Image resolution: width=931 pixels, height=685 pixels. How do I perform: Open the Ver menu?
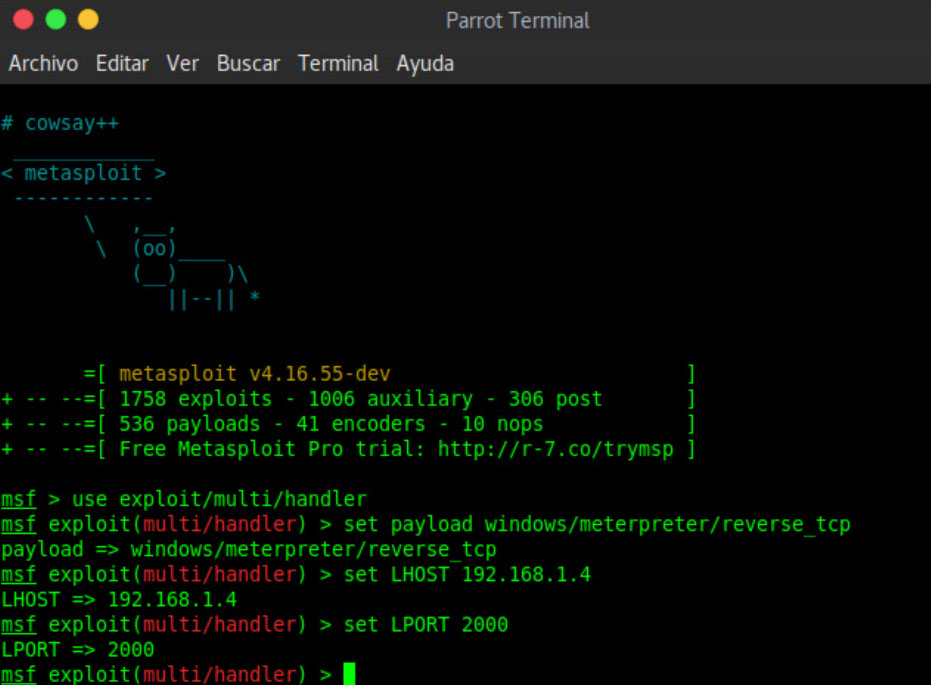[182, 64]
